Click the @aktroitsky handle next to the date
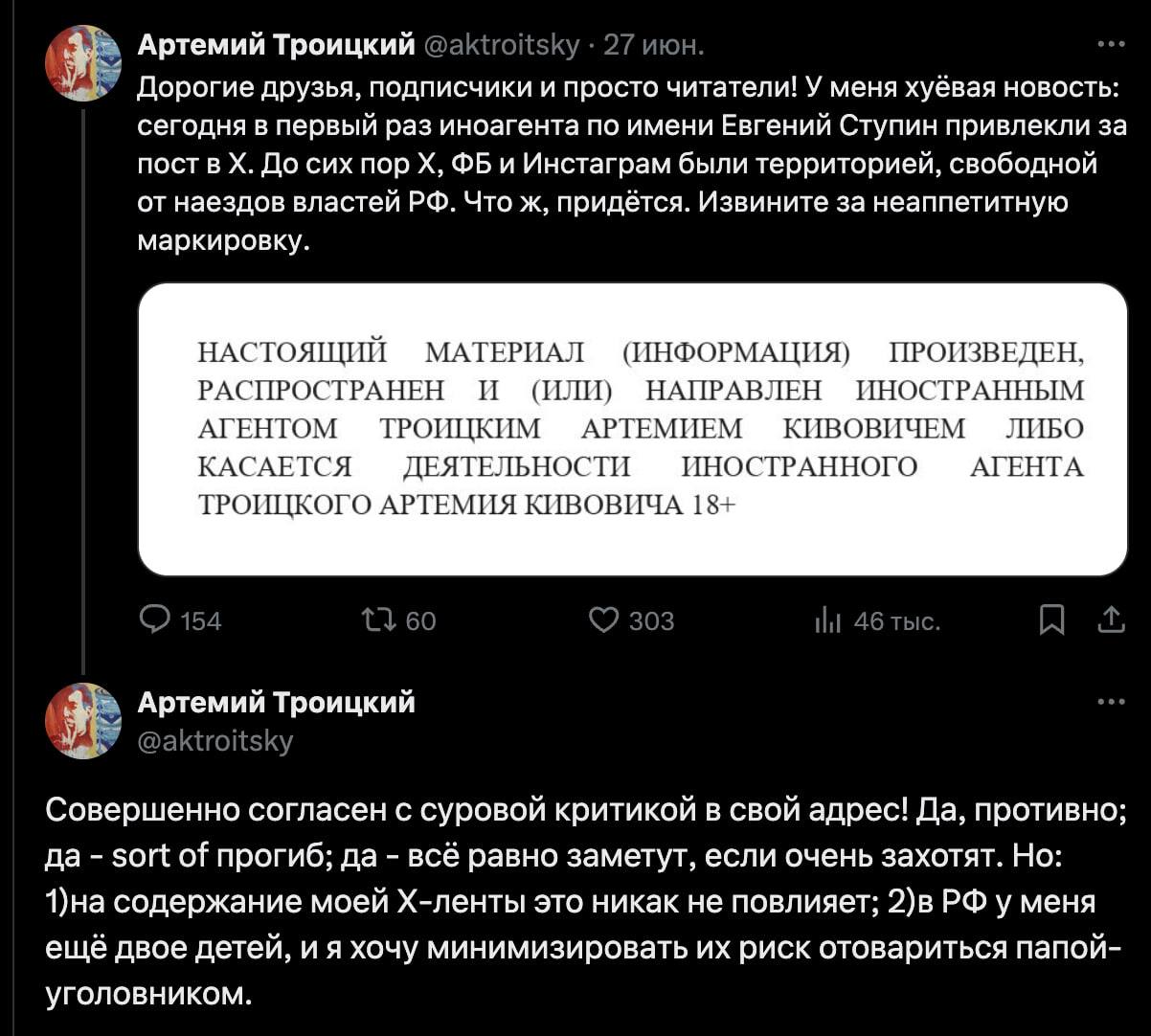The width and height of the screenshot is (1151, 1036). click(x=501, y=45)
